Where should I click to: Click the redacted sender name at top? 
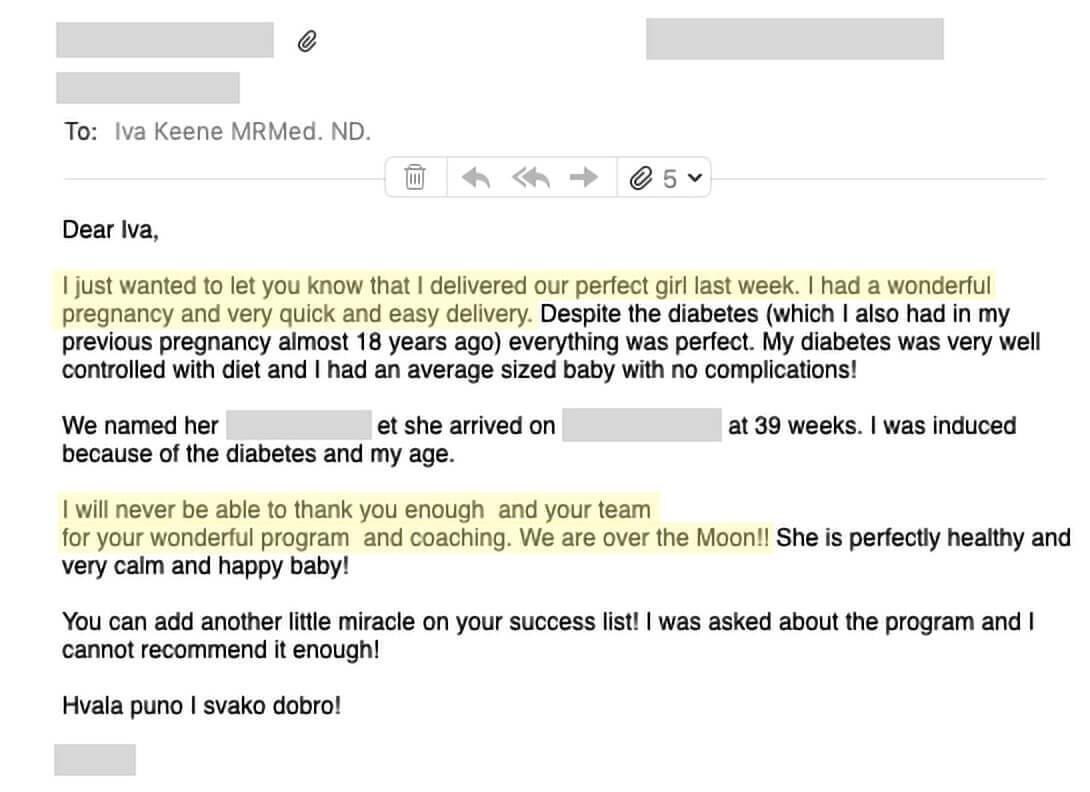pos(165,40)
